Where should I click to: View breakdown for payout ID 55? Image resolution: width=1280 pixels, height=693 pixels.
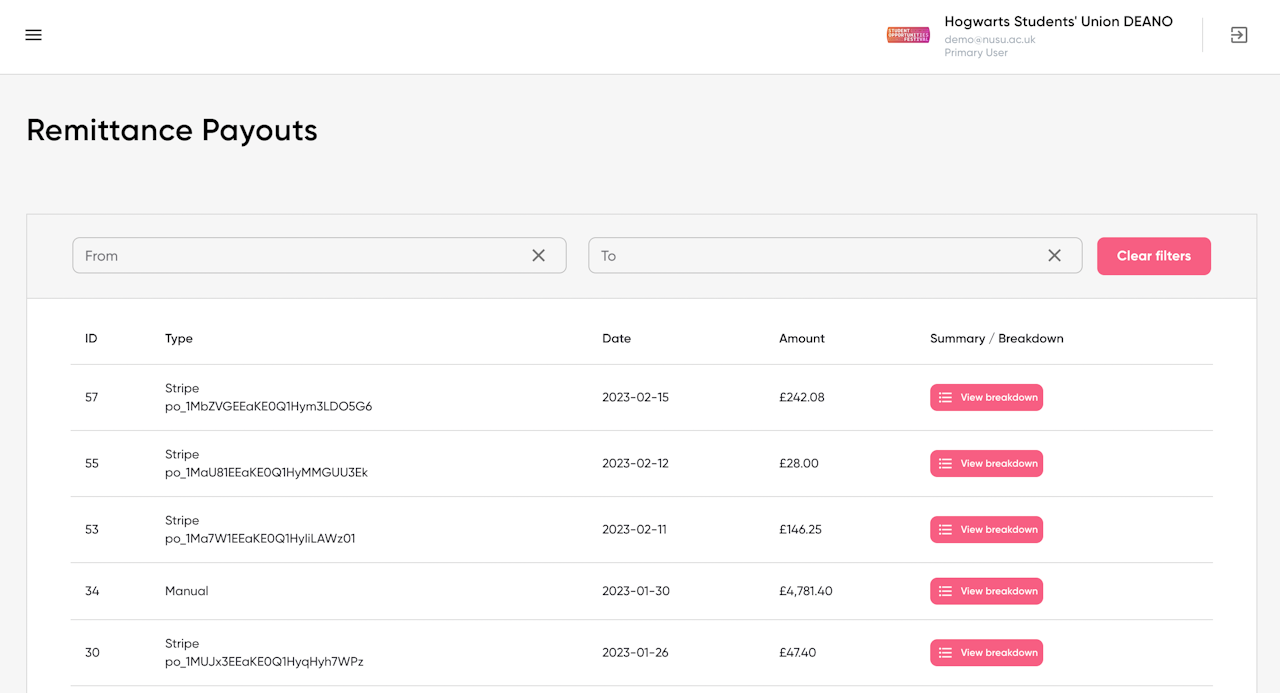pos(986,463)
